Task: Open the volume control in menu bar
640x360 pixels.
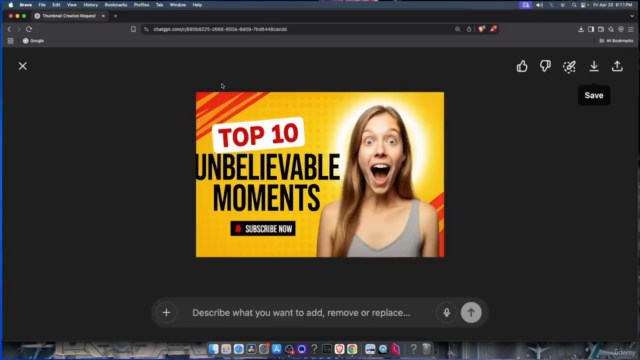Action: [540, 5]
